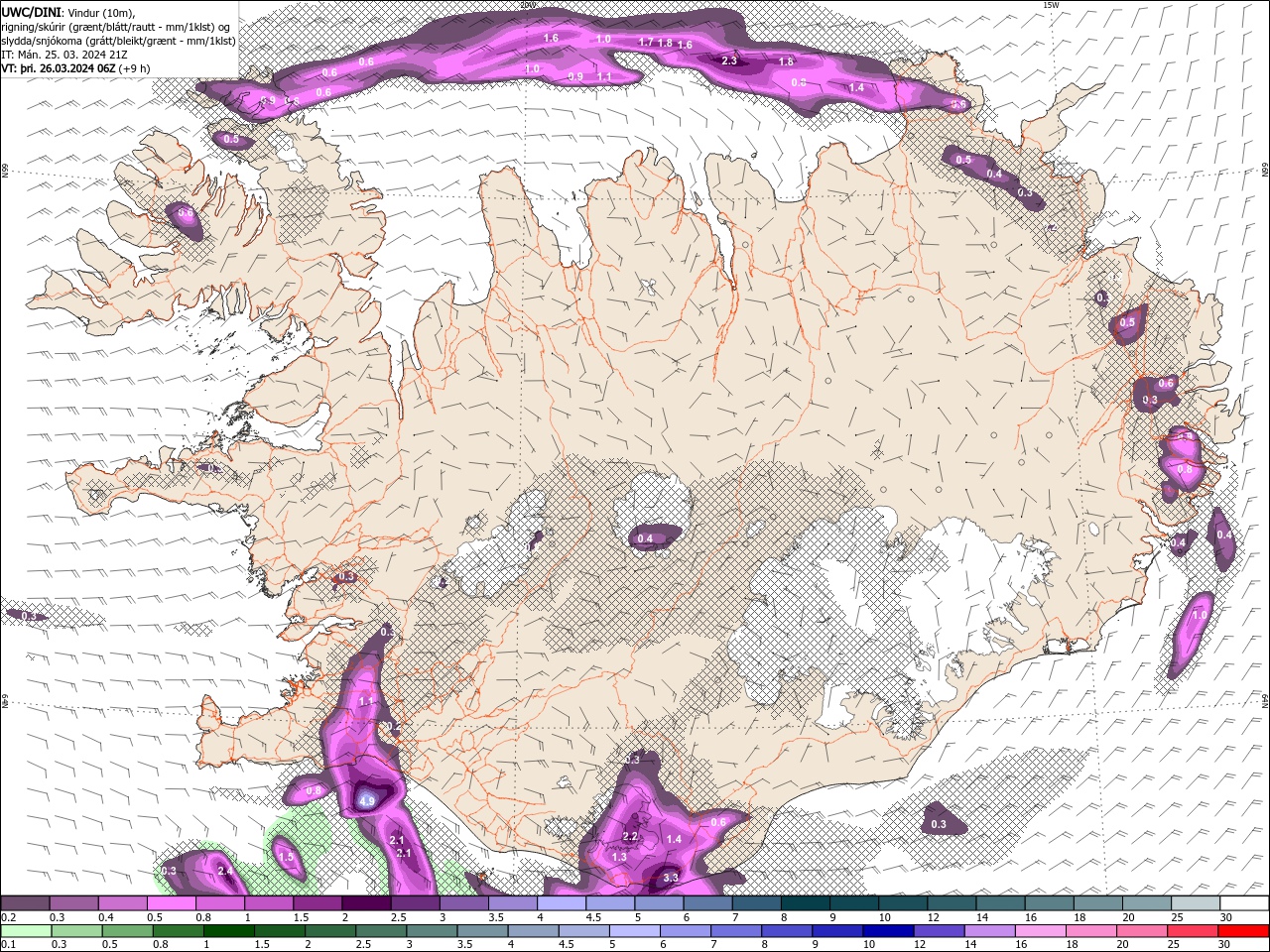Pick the dark green 1 swatch in the rain legend
This screenshot has width=1270, height=952.
[x=229, y=930]
